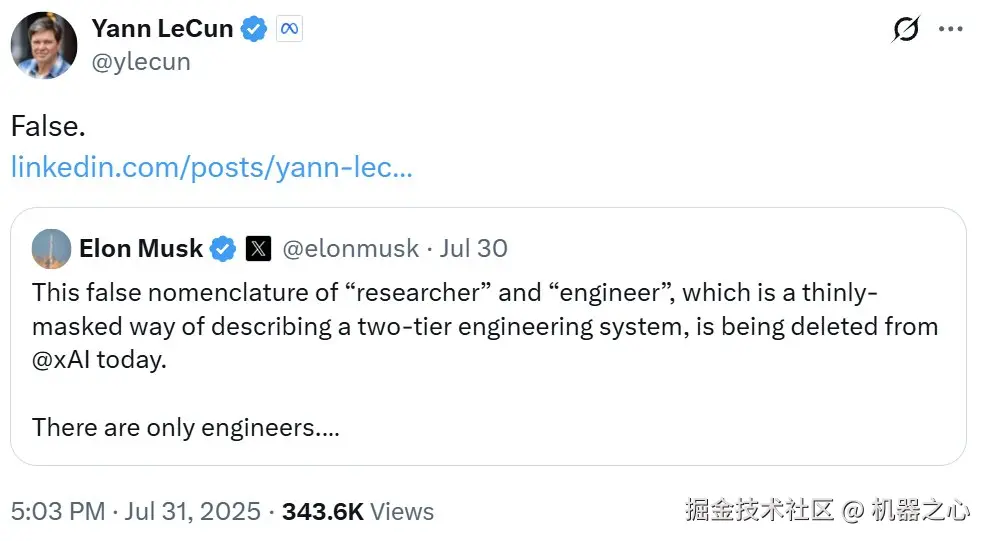988x541 pixels.
Task: Click Elon Musk's blue verified checkmark
Action: tap(222, 249)
